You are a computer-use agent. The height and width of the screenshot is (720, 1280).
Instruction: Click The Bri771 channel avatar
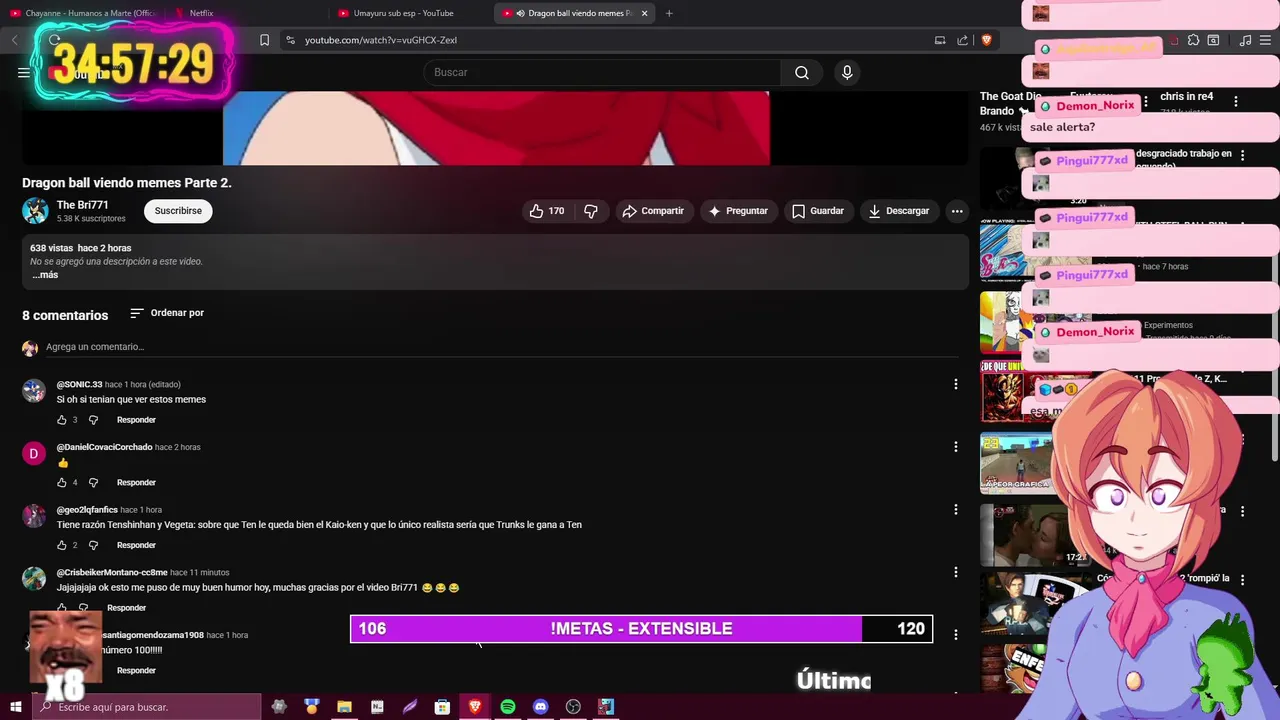(35, 211)
